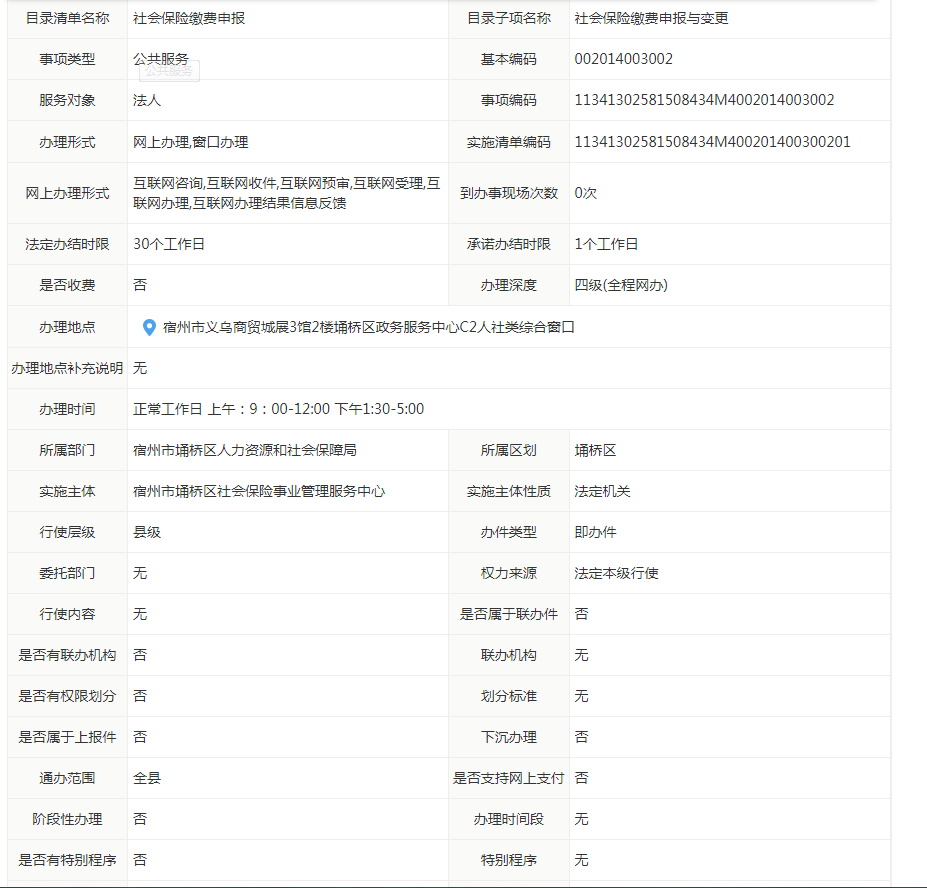Click the 互联网咨询 online handling form text

(168, 184)
